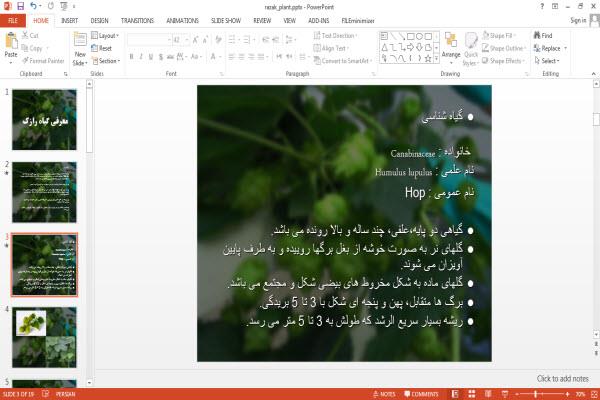This screenshot has width=600, height=400.
Task: Start Slide Show from status bar icon
Action: (x=505, y=394)
